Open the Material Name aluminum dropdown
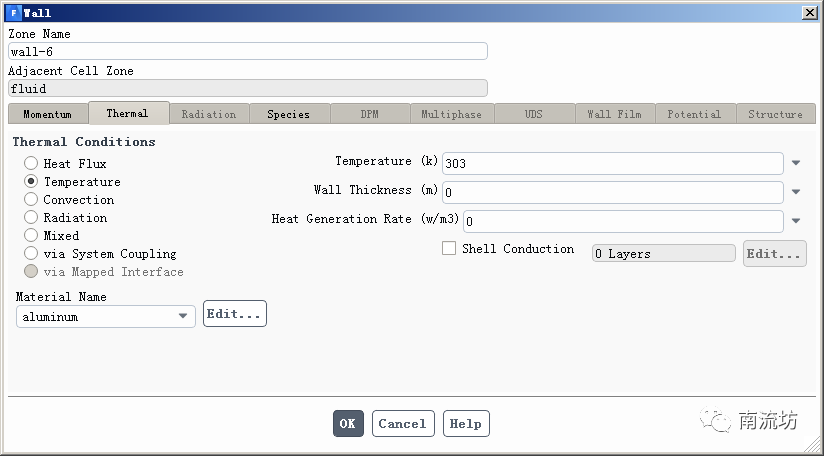 pos(183,316)
